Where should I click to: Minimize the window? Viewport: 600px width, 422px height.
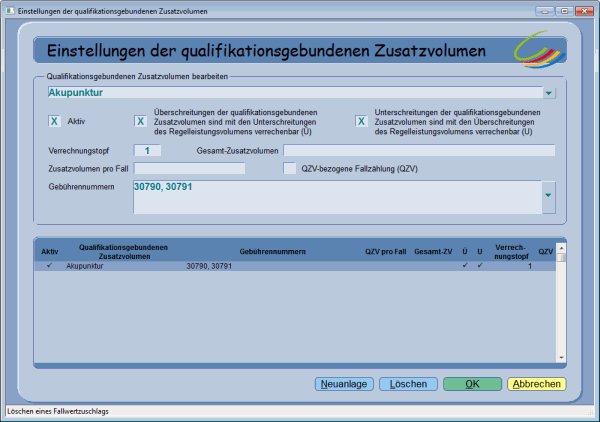point(545,11)
